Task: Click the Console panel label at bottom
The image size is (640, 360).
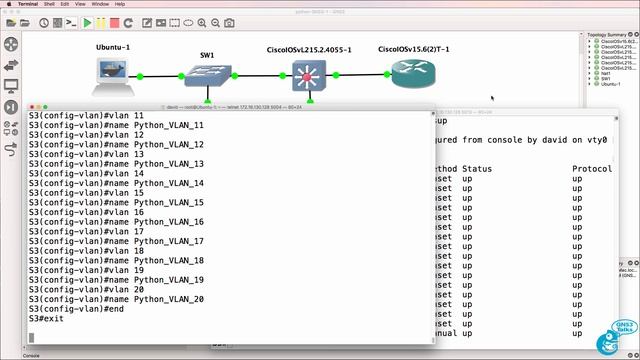Action: click(x=31, y=356)
